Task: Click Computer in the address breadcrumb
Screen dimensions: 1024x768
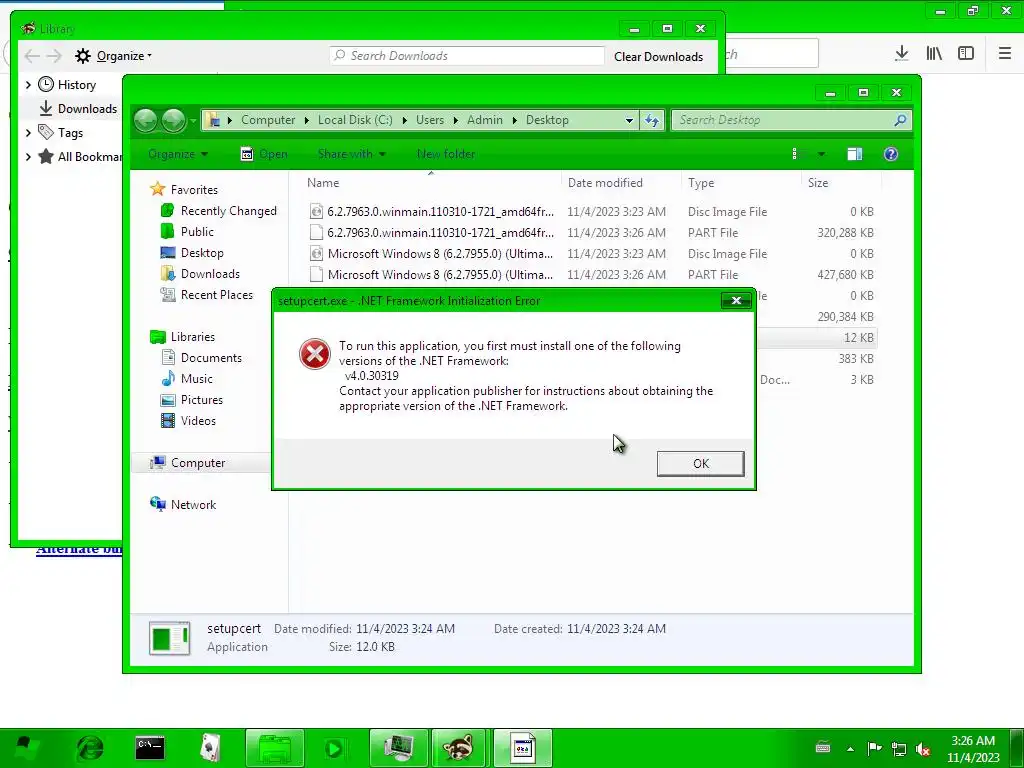Action: tap(268, 120)
